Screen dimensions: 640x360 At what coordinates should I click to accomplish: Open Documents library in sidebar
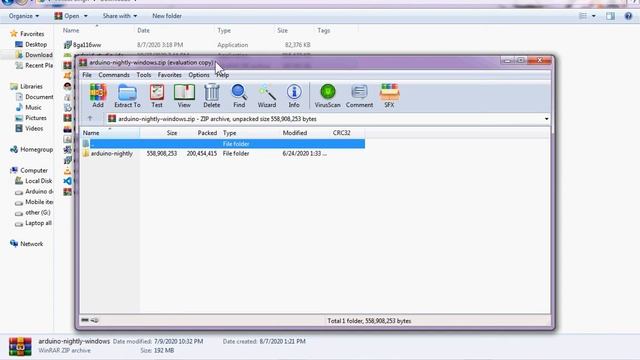click(x=34, y=97)
